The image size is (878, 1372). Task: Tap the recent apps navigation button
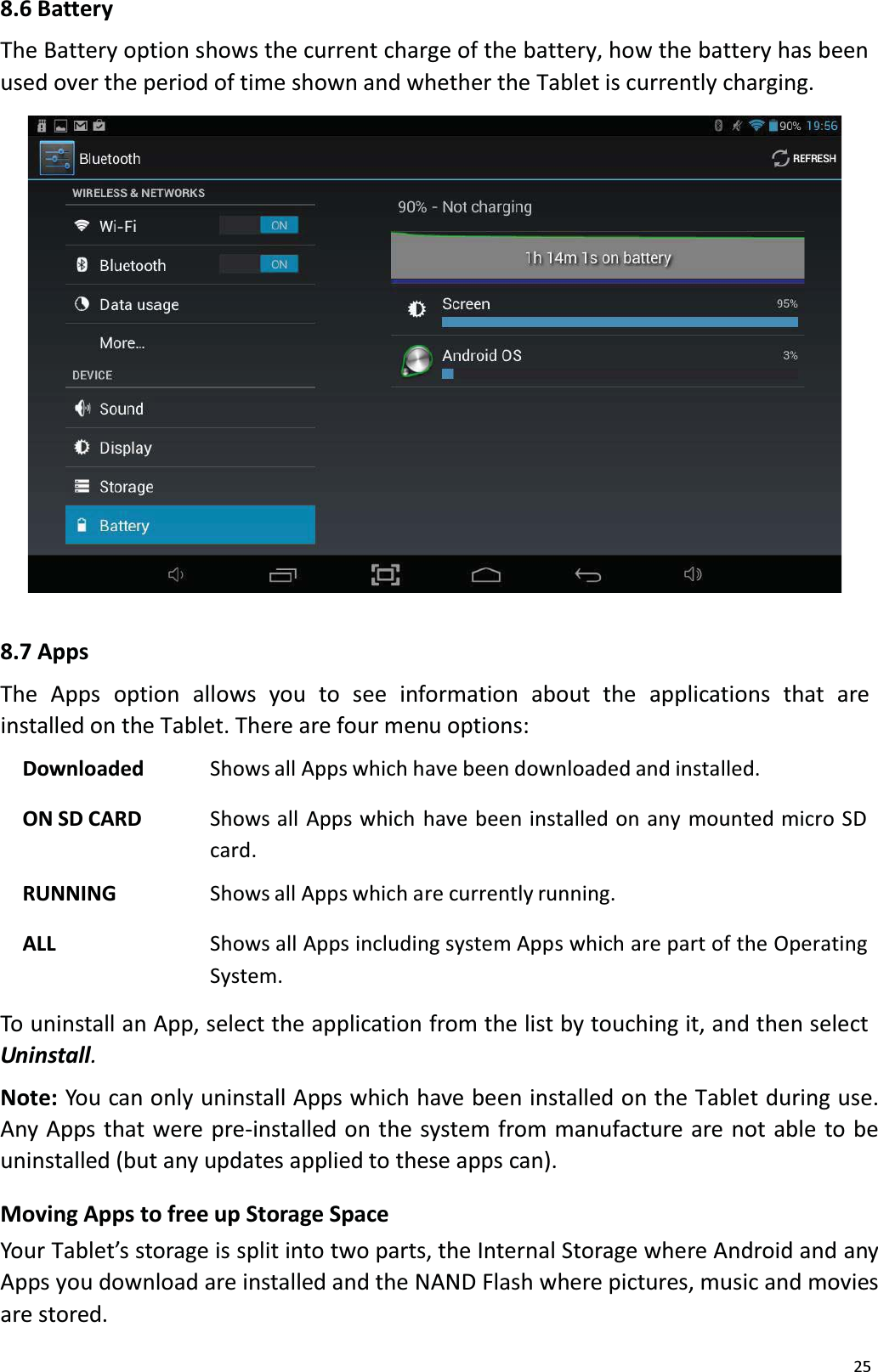pyautogui.click(x=282, y=575)
